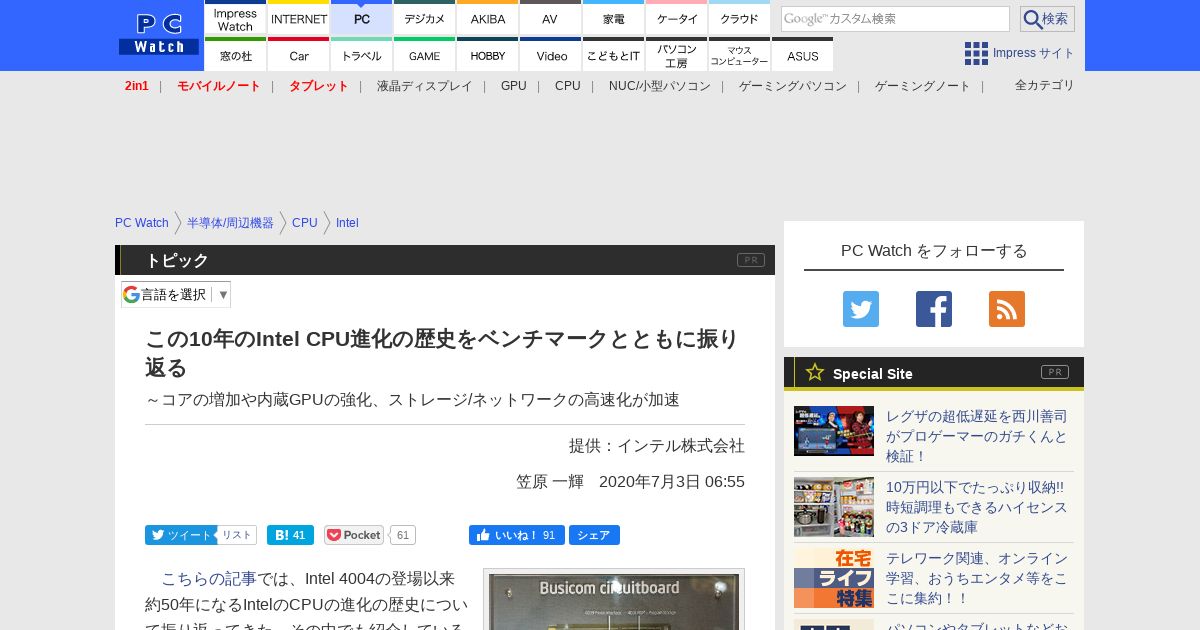Open the GAME tab
Viewport: 1200px width, 630px height.
pos(425,54)
